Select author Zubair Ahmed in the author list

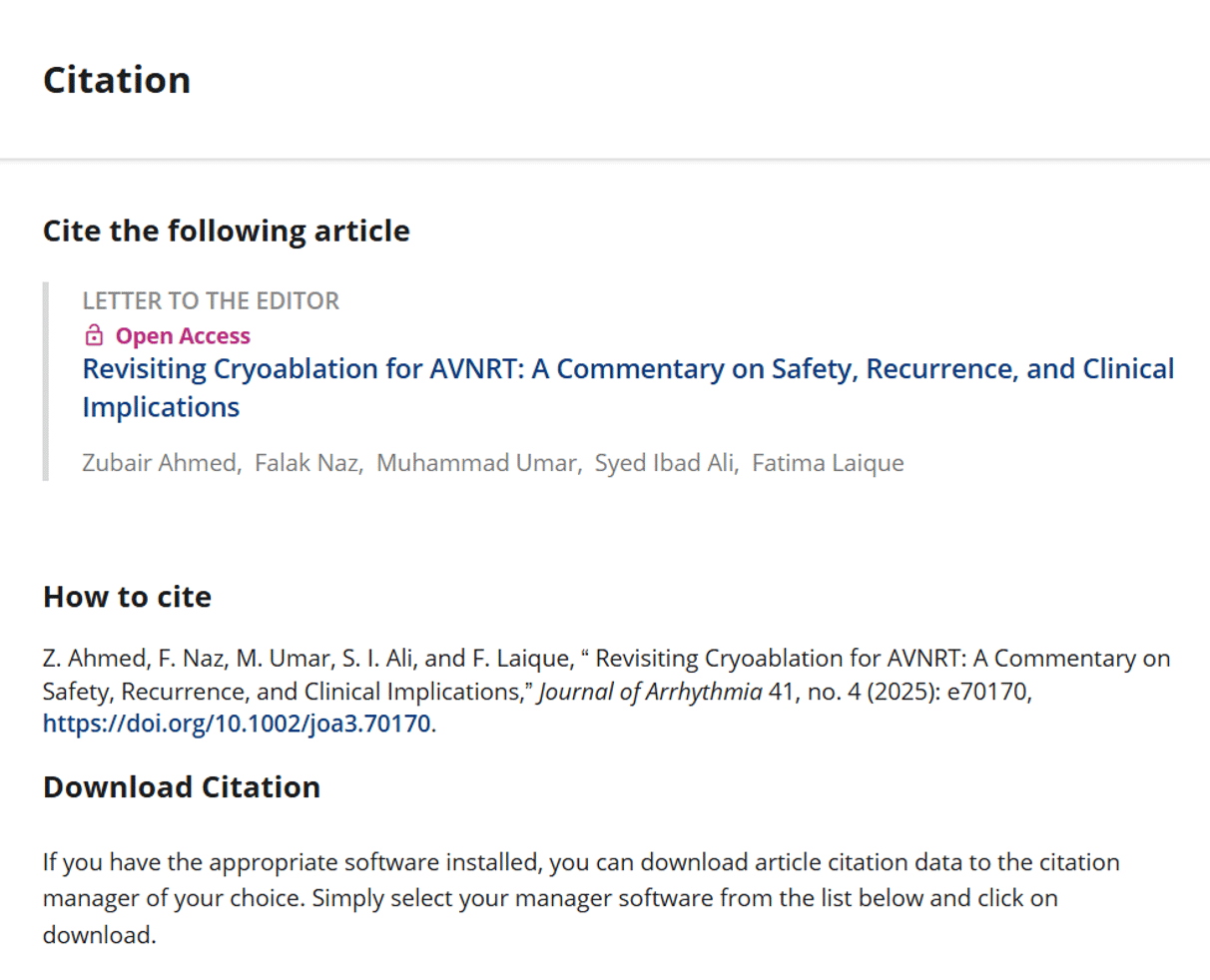point(160,463)
